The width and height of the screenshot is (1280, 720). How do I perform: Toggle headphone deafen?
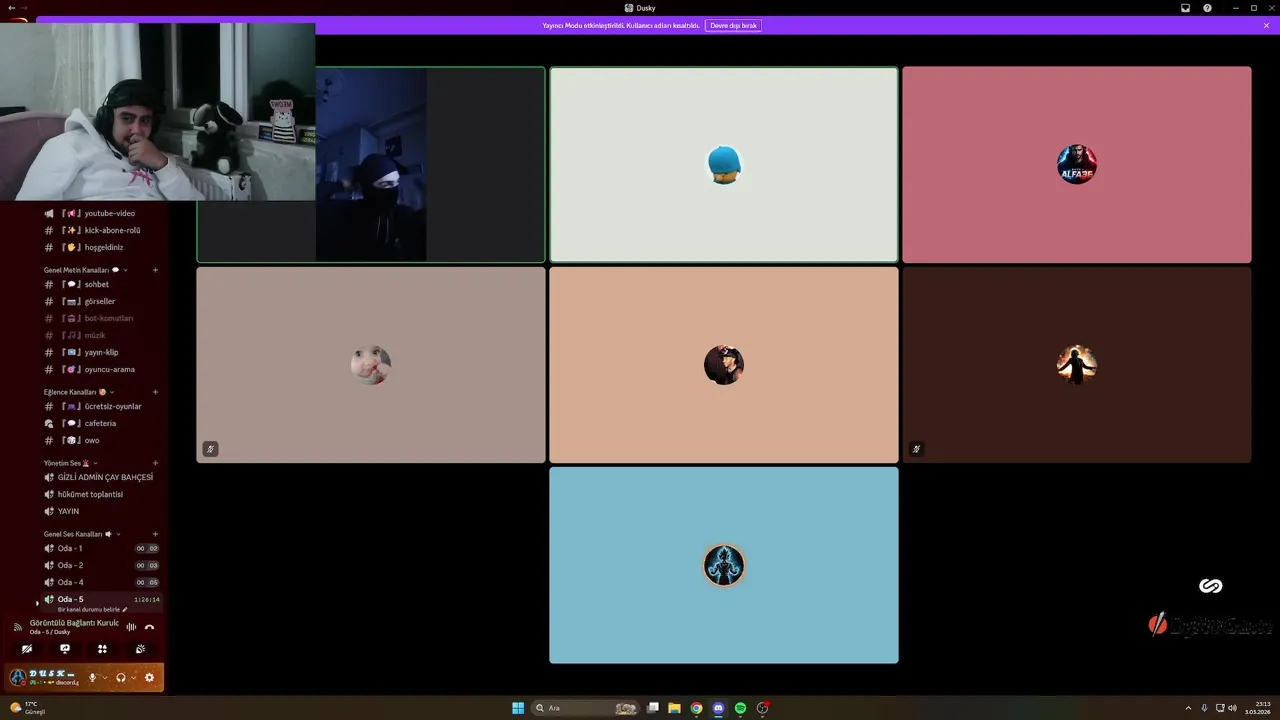point(121,677)
